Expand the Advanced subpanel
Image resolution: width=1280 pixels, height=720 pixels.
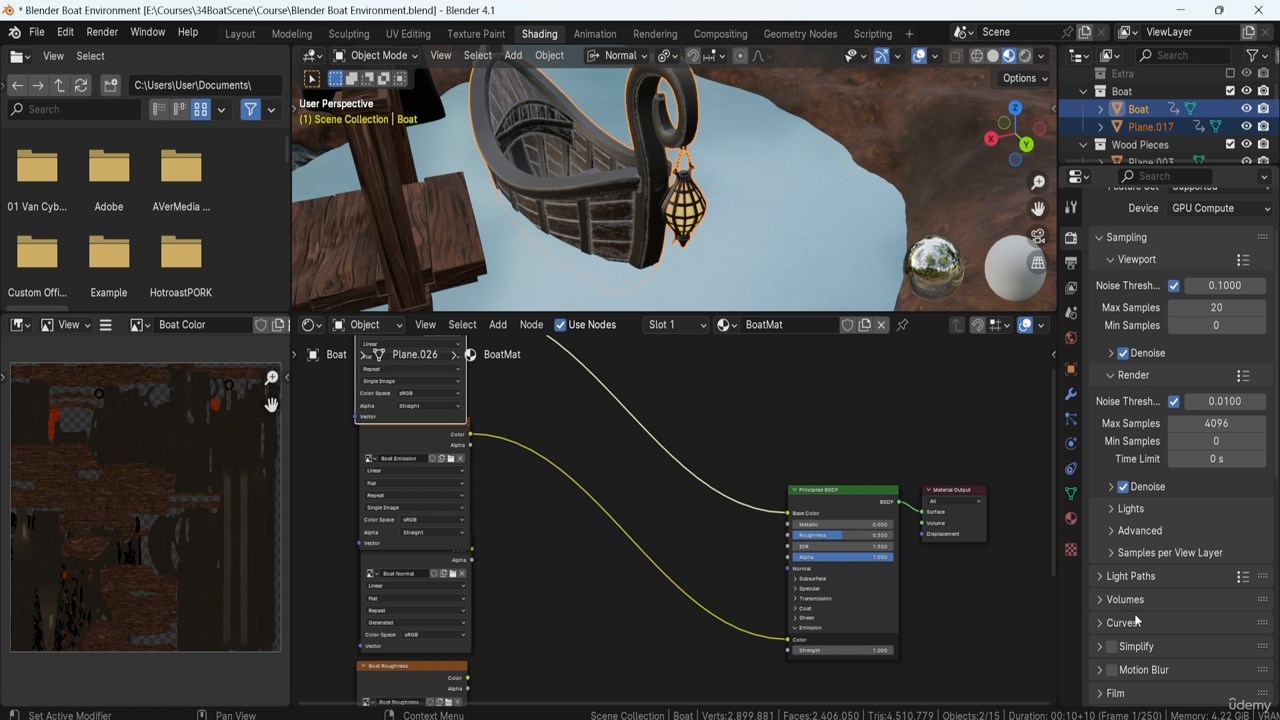[x=1139, y=531]
